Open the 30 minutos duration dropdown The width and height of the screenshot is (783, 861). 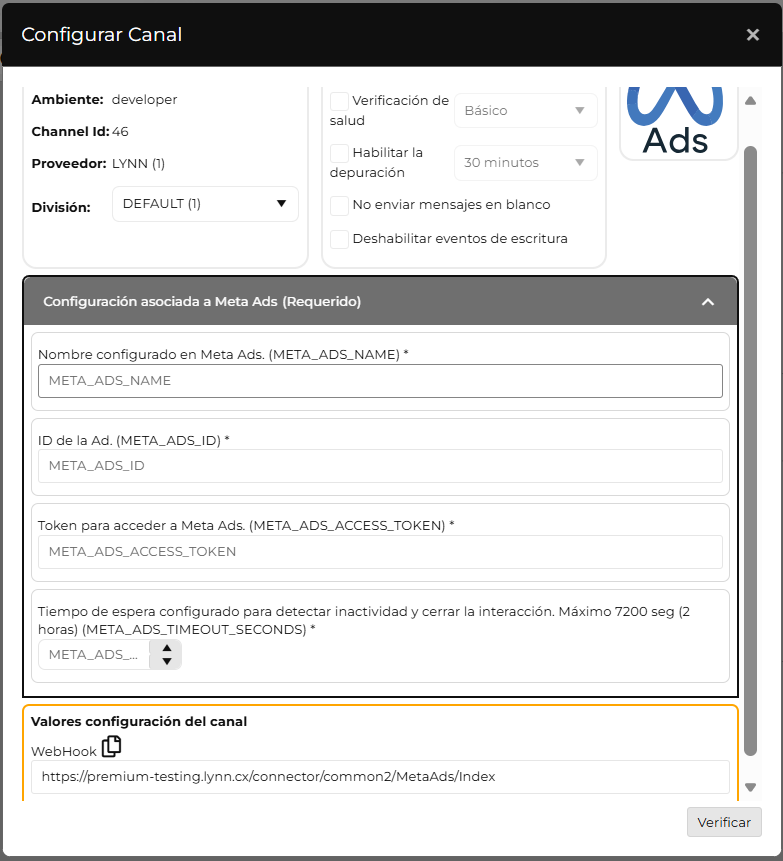[525, 163]
